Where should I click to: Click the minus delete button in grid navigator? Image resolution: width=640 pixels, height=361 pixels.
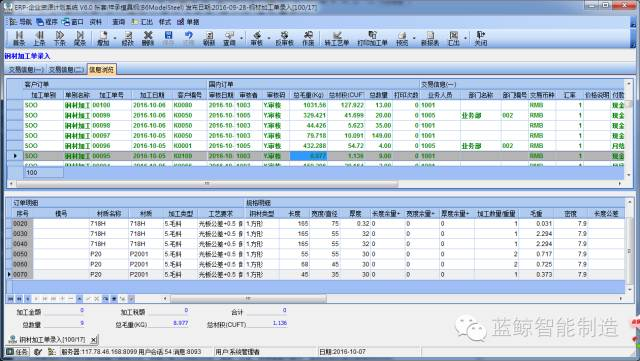pyautogui.click(x=71, y=299)
